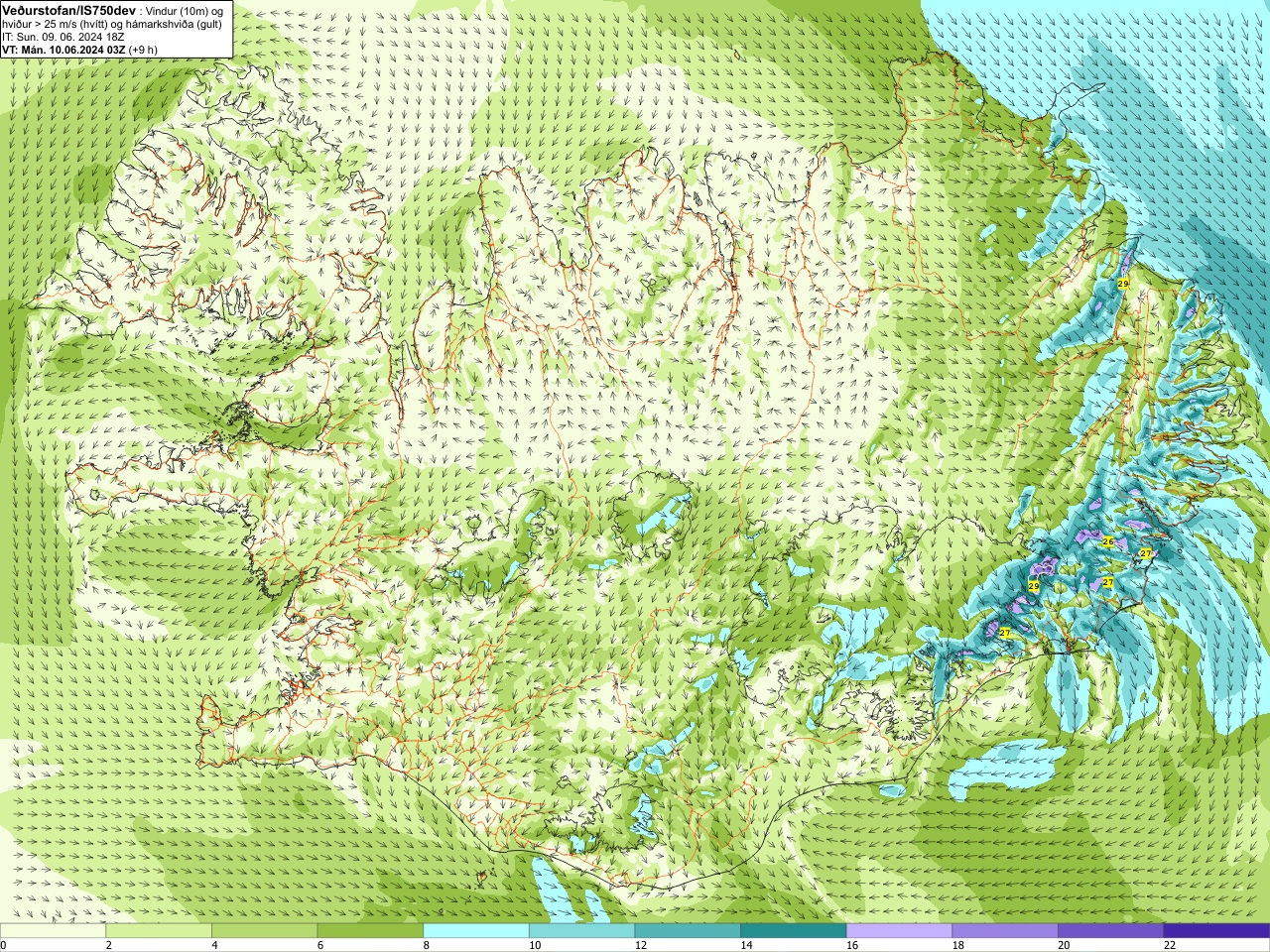1270x952 pixels.
Task: Click the 10–12 m/s turquoise legend swatch
Action: pyautogui.click(x=581, y=931)
